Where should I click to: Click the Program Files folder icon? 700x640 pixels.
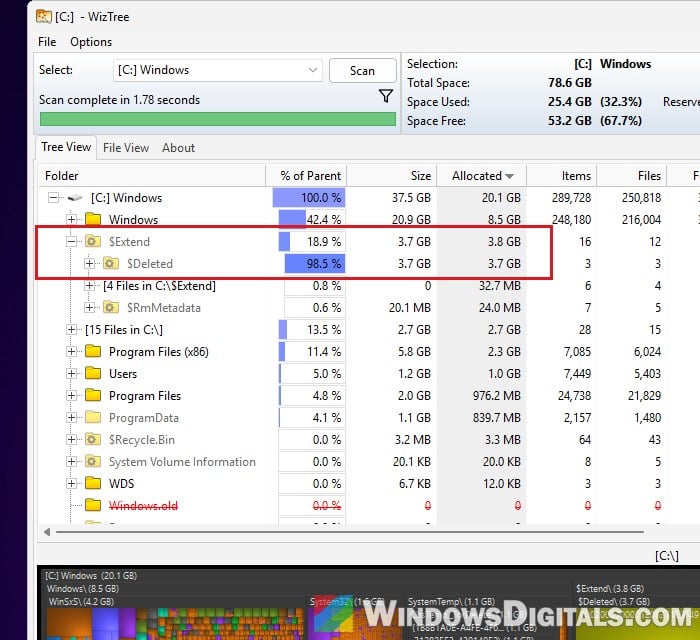click(93, 395)
